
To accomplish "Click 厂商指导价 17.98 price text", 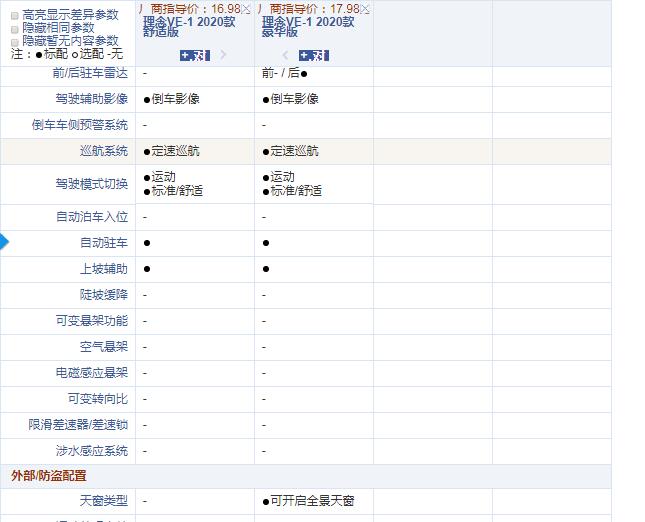I will coord(309,9).
